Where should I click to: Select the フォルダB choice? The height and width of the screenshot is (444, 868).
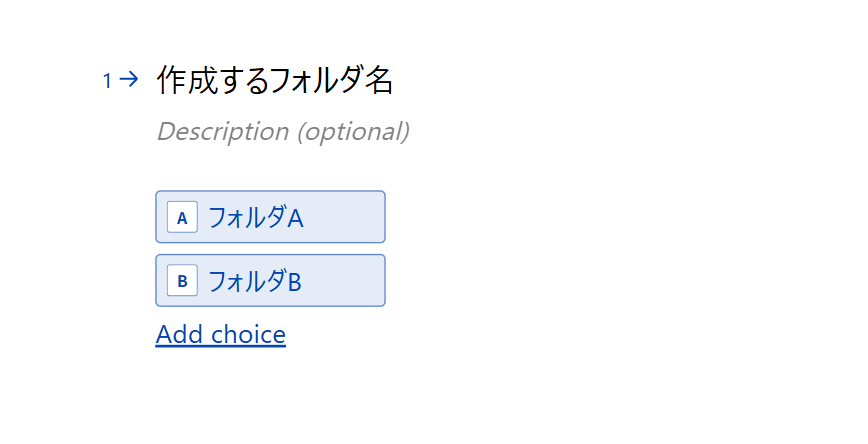270,281
